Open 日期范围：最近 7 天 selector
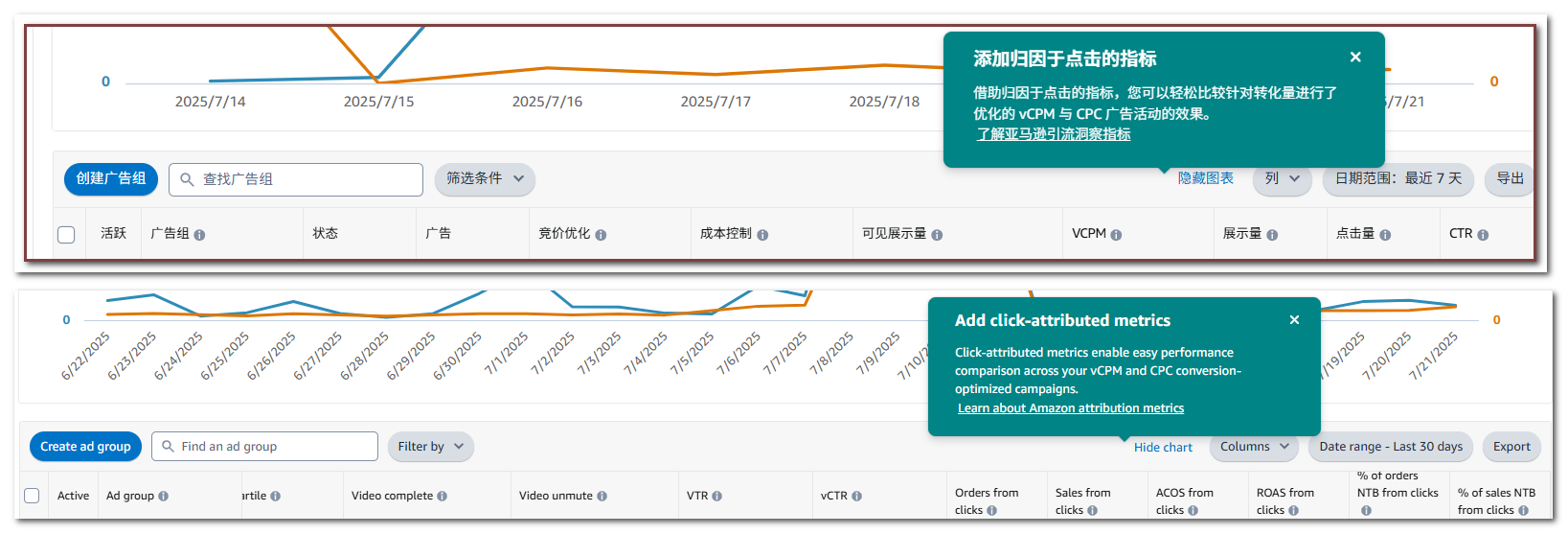The image size is (1568, 534). 1398,179
